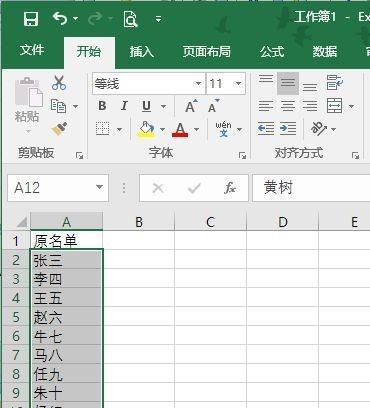Open the 页面布局 ribbon tab

(207, 52)
